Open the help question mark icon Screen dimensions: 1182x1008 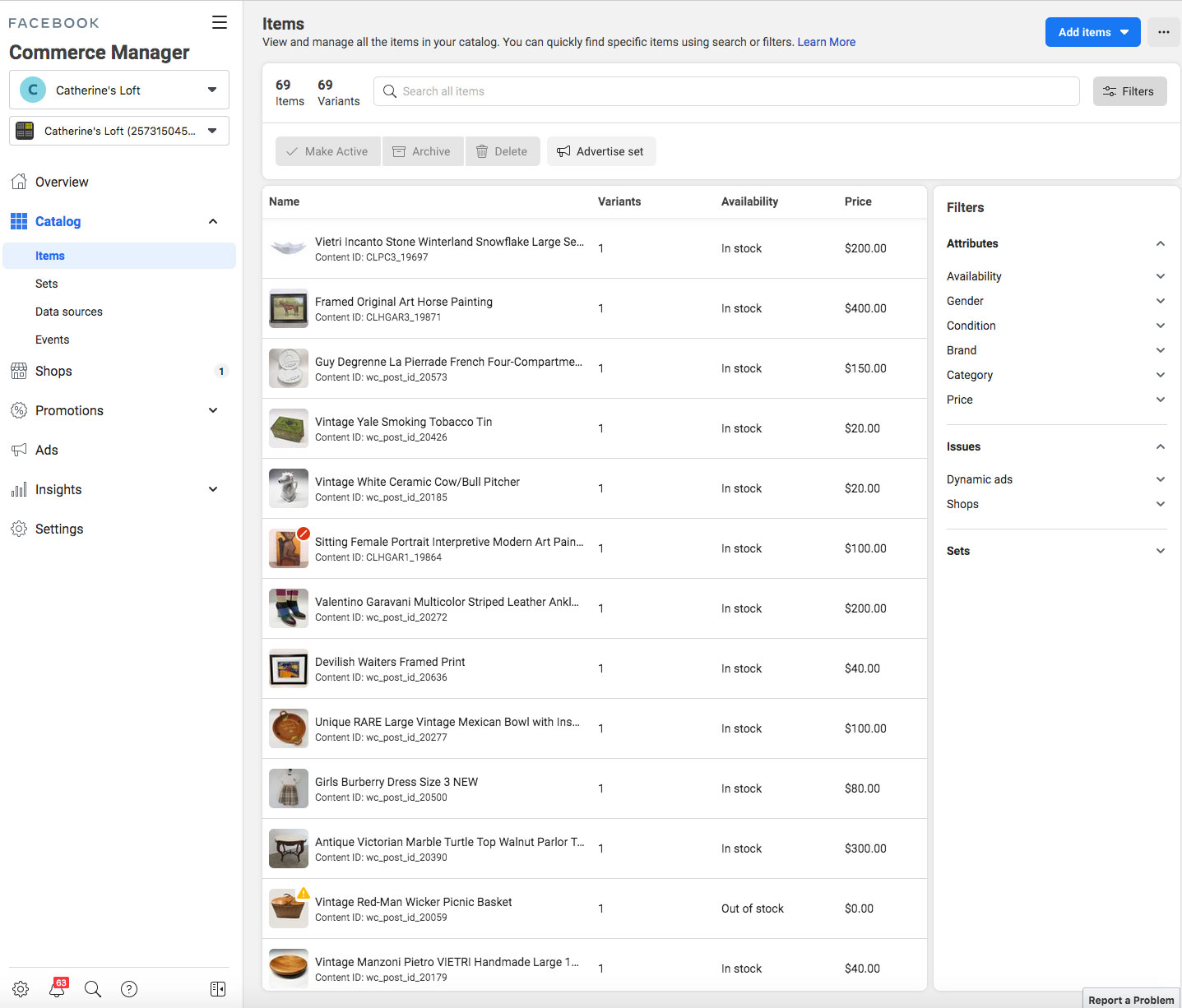click(129, 989)
